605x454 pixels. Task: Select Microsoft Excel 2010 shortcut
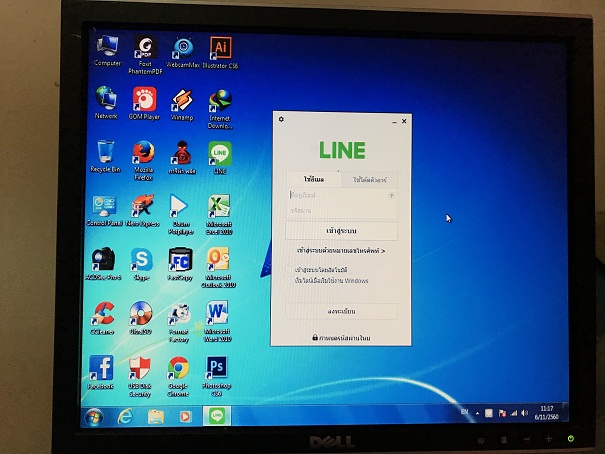(219, 214)
